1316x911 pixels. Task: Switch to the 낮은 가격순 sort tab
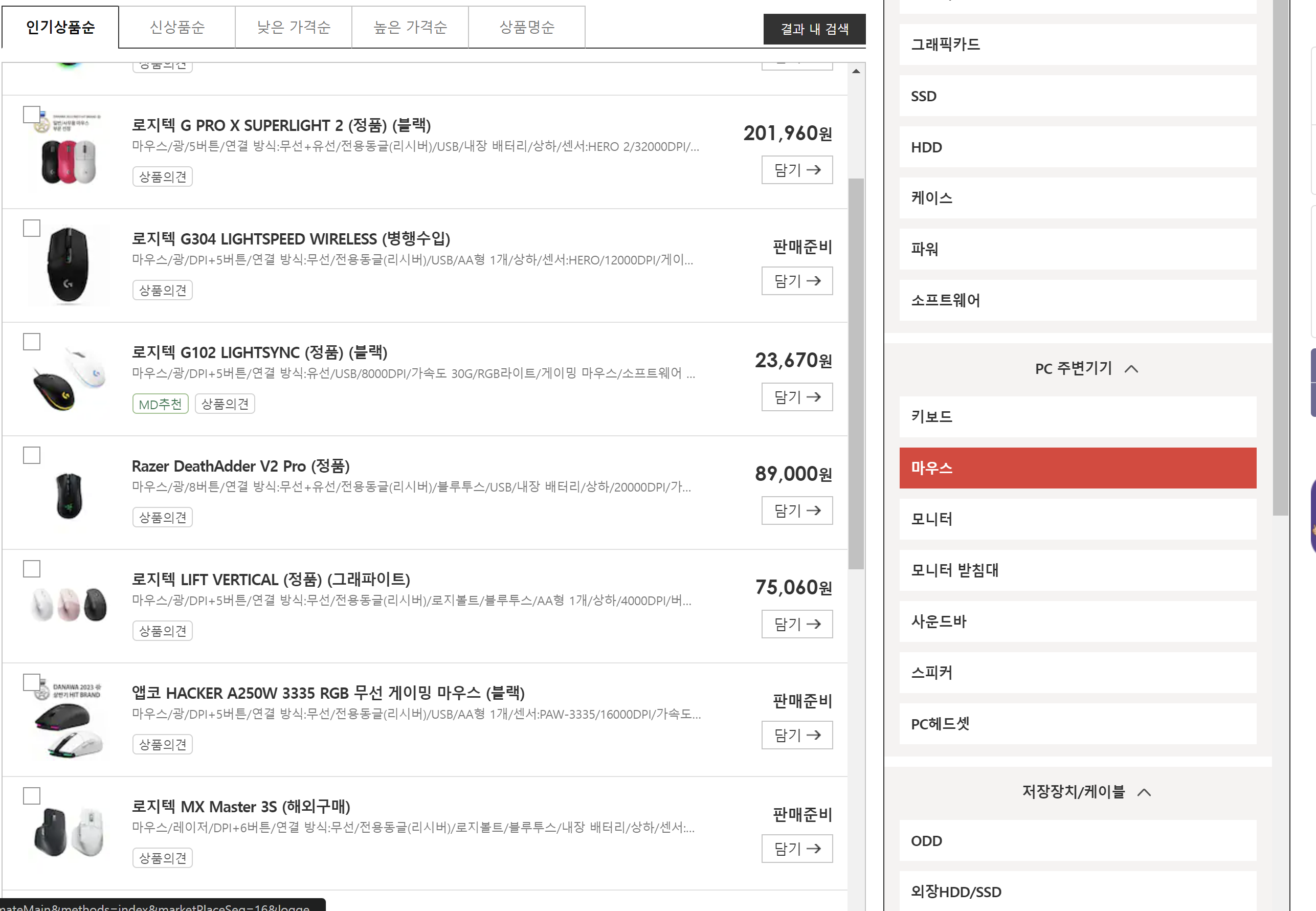coord(294,28)
